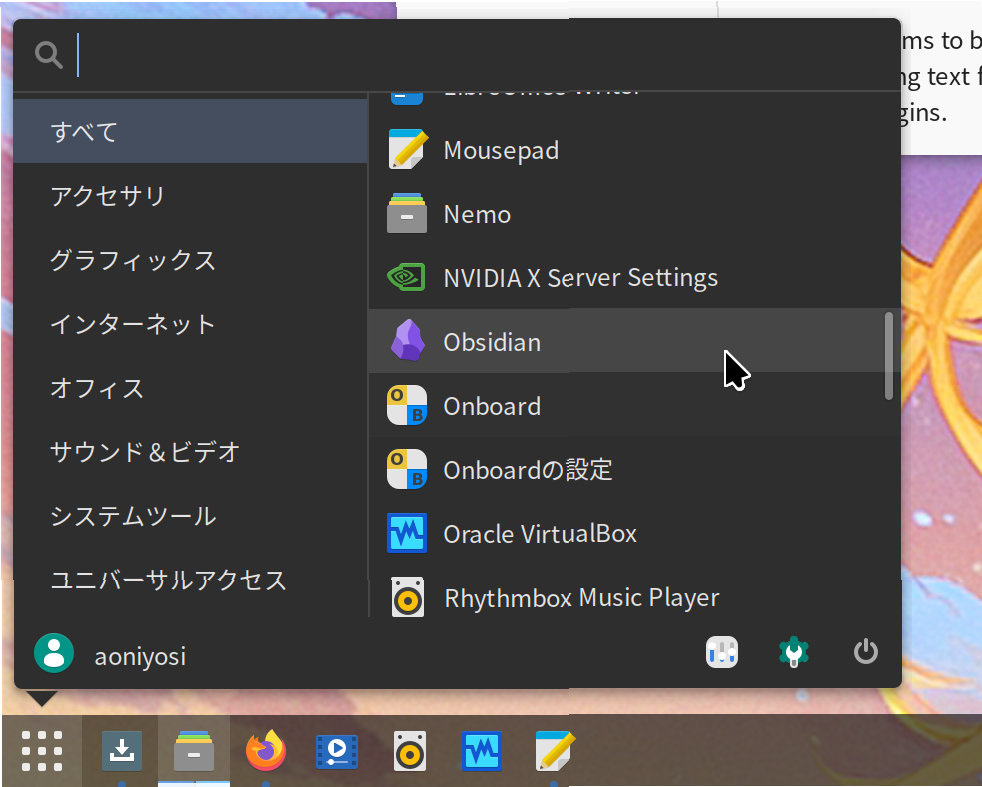Select the グラフィックス category
The image size is (982, 787).
coord(190,259)
